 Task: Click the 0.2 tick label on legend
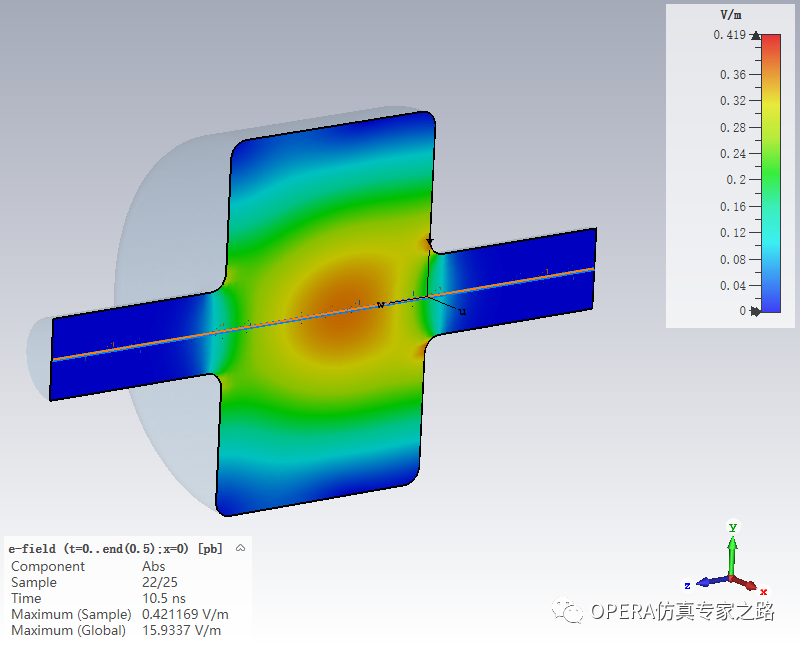[736, 180]
